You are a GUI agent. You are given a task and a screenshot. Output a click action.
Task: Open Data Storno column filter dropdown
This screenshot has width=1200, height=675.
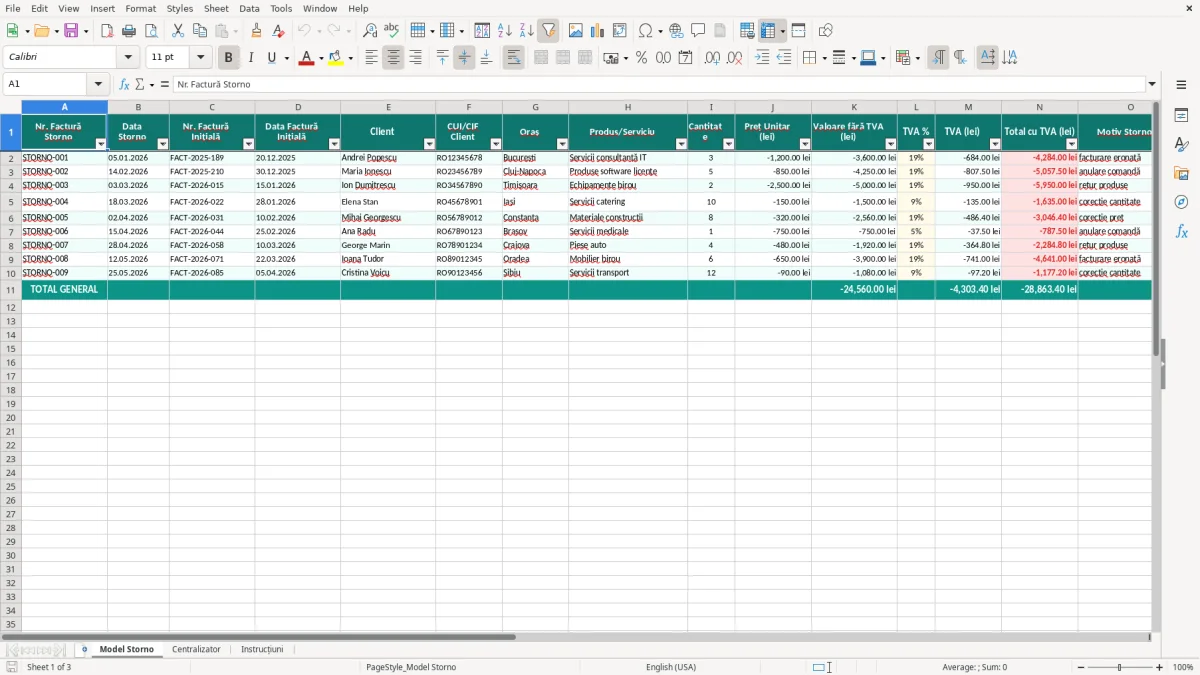click(163, 144)
